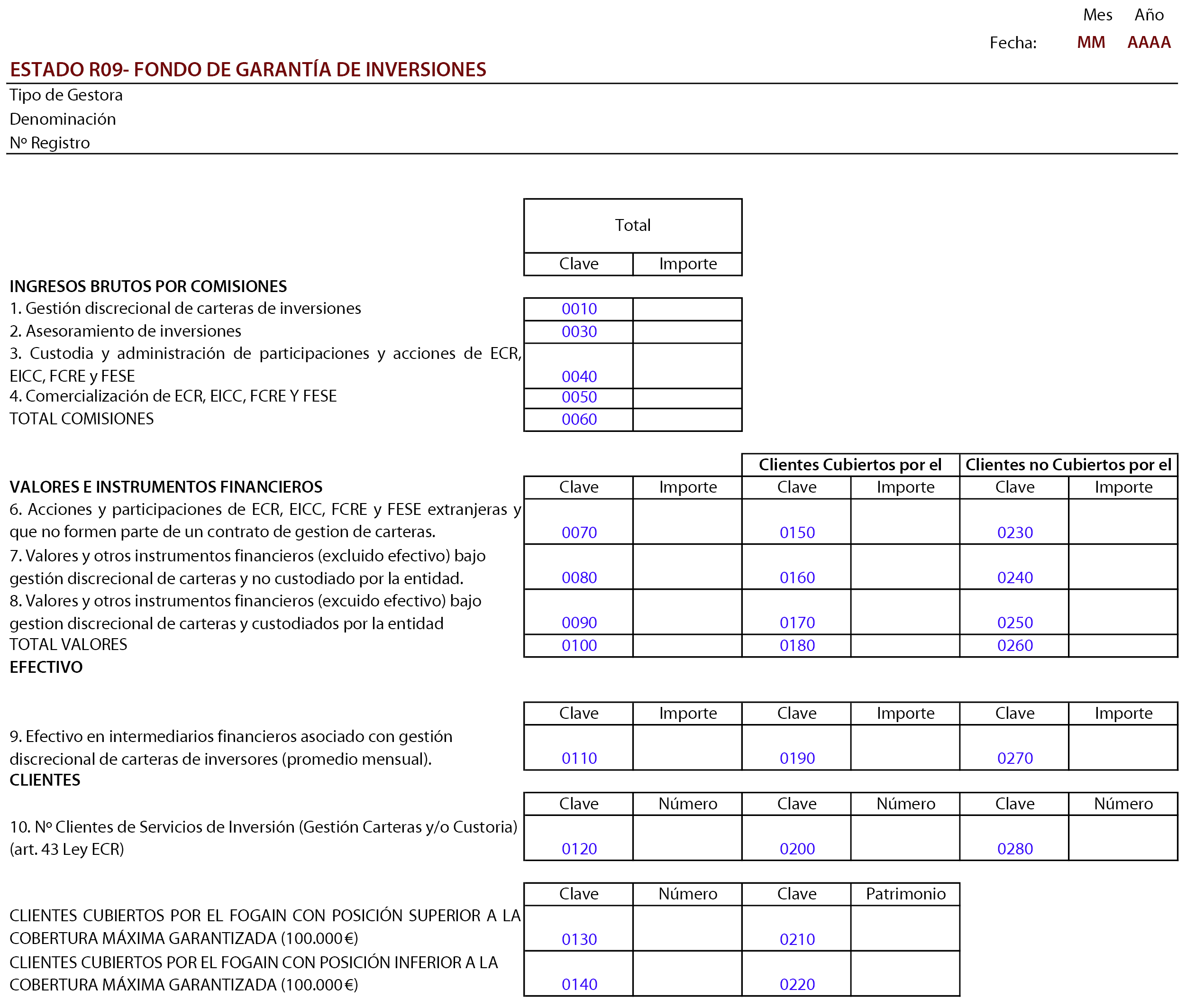Click the Patrimonio cell next to clave 0210

tap(905, 928)
